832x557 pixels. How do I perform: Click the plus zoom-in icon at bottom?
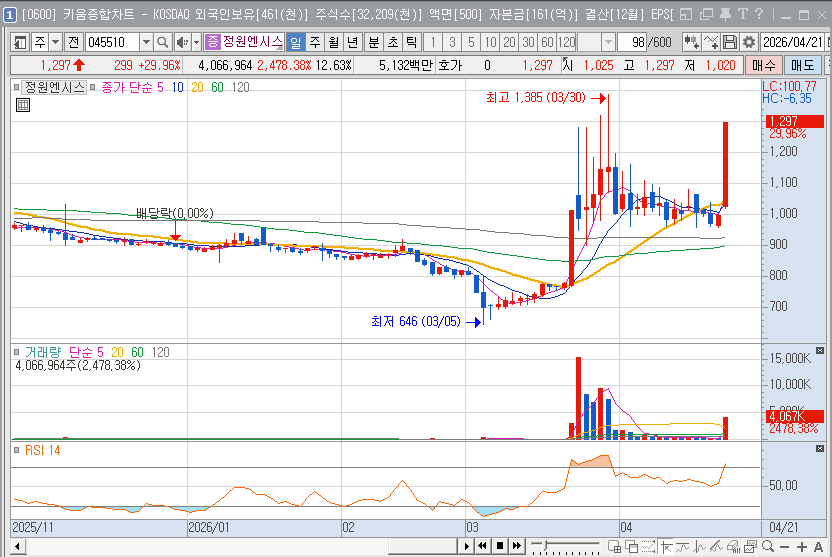tap(801, 546)
